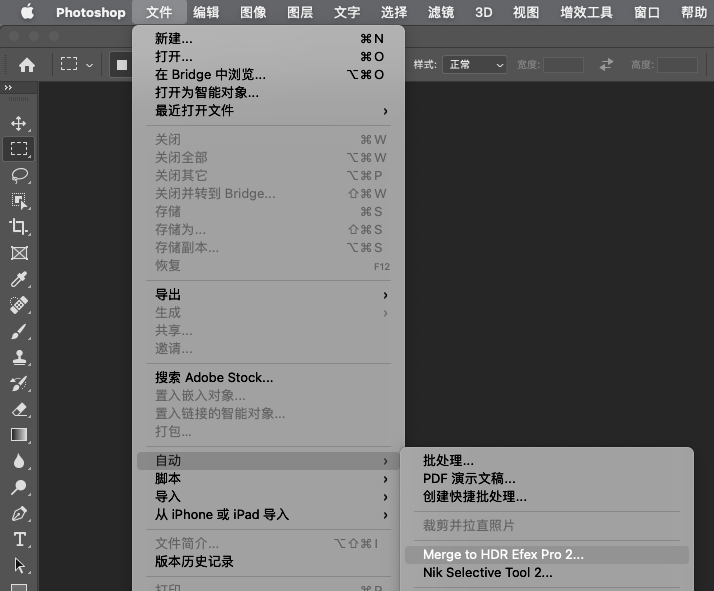
Task: Open the 3D menu
Action: point(484,12)
